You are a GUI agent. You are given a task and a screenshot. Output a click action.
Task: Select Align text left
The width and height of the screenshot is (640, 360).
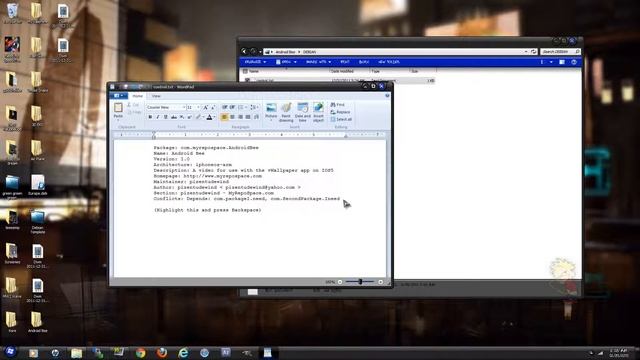pos(224,117)
